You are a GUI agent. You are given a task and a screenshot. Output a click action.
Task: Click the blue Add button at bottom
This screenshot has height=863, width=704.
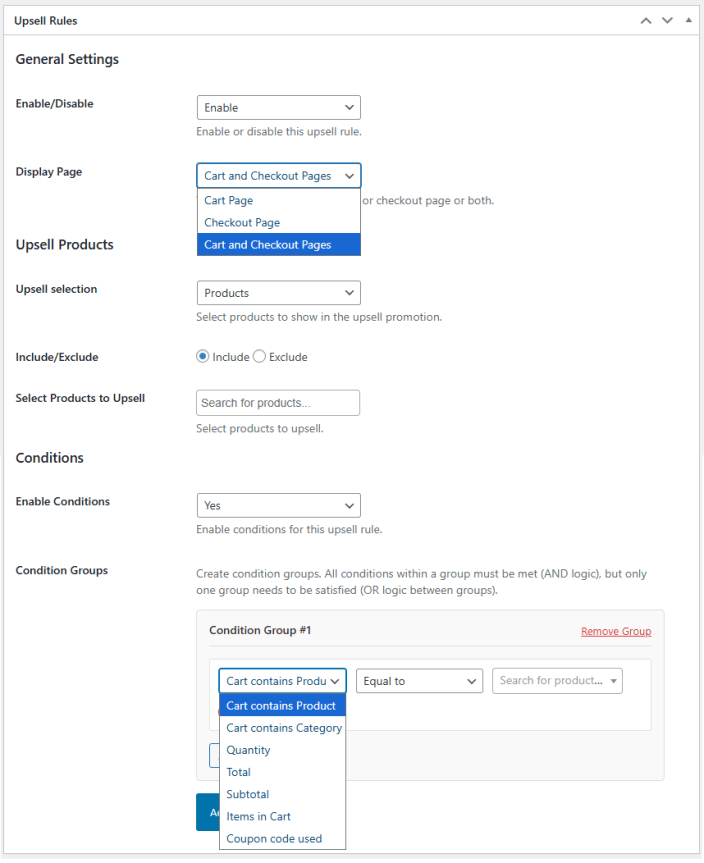tap(208, 812)
